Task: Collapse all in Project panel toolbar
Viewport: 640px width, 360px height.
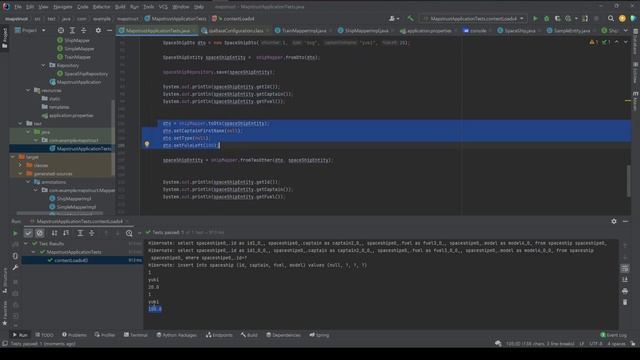Action: [x=84, y=30]
